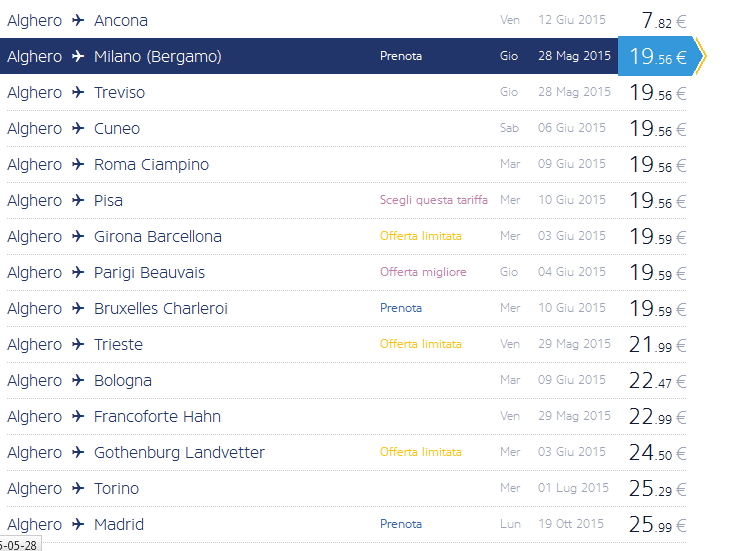Click the airplane icon beside Pisa
This screenshot has height=551, width=733.
click(x=78, y=201)
